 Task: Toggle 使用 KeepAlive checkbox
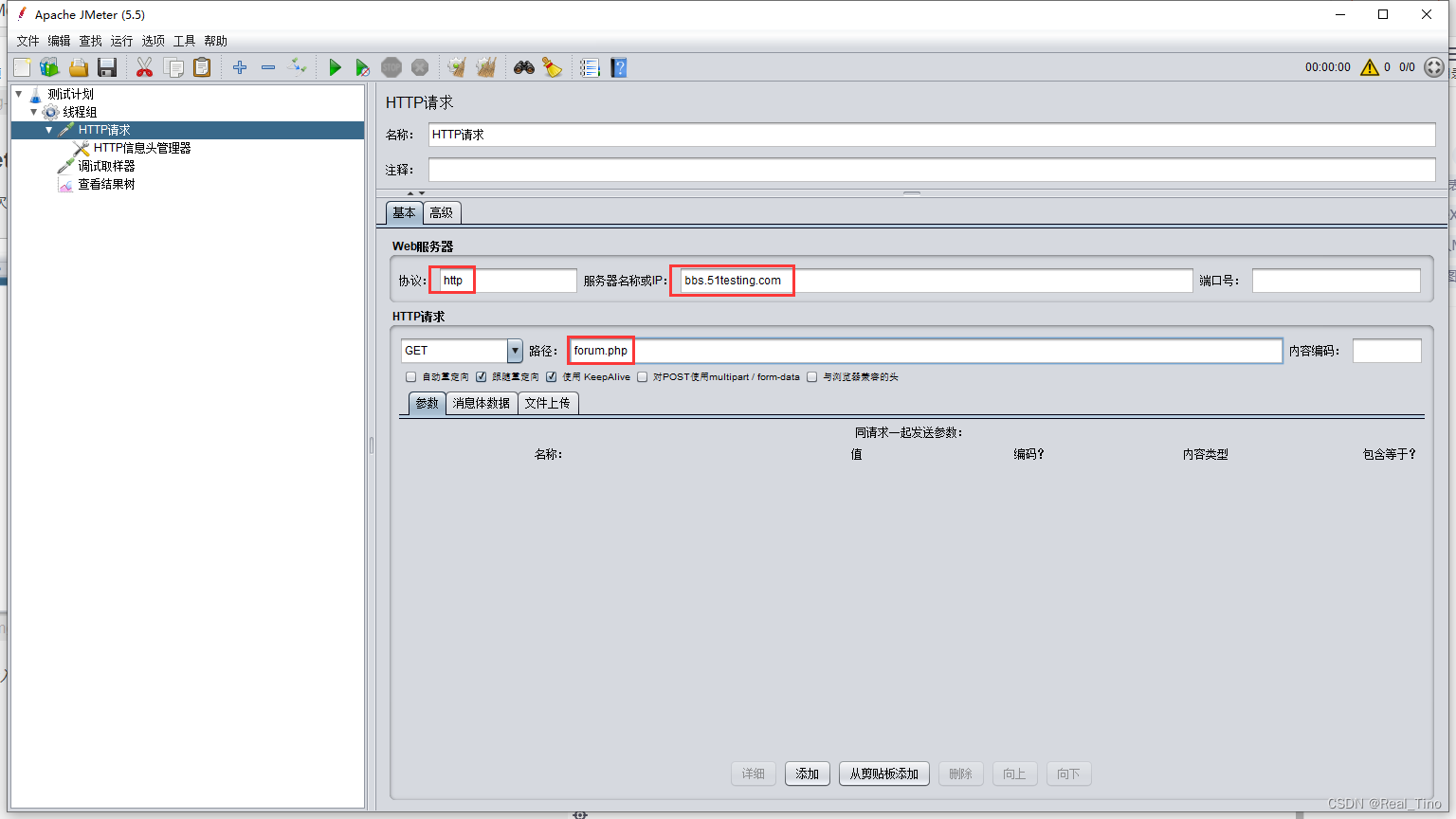[552, 377]
